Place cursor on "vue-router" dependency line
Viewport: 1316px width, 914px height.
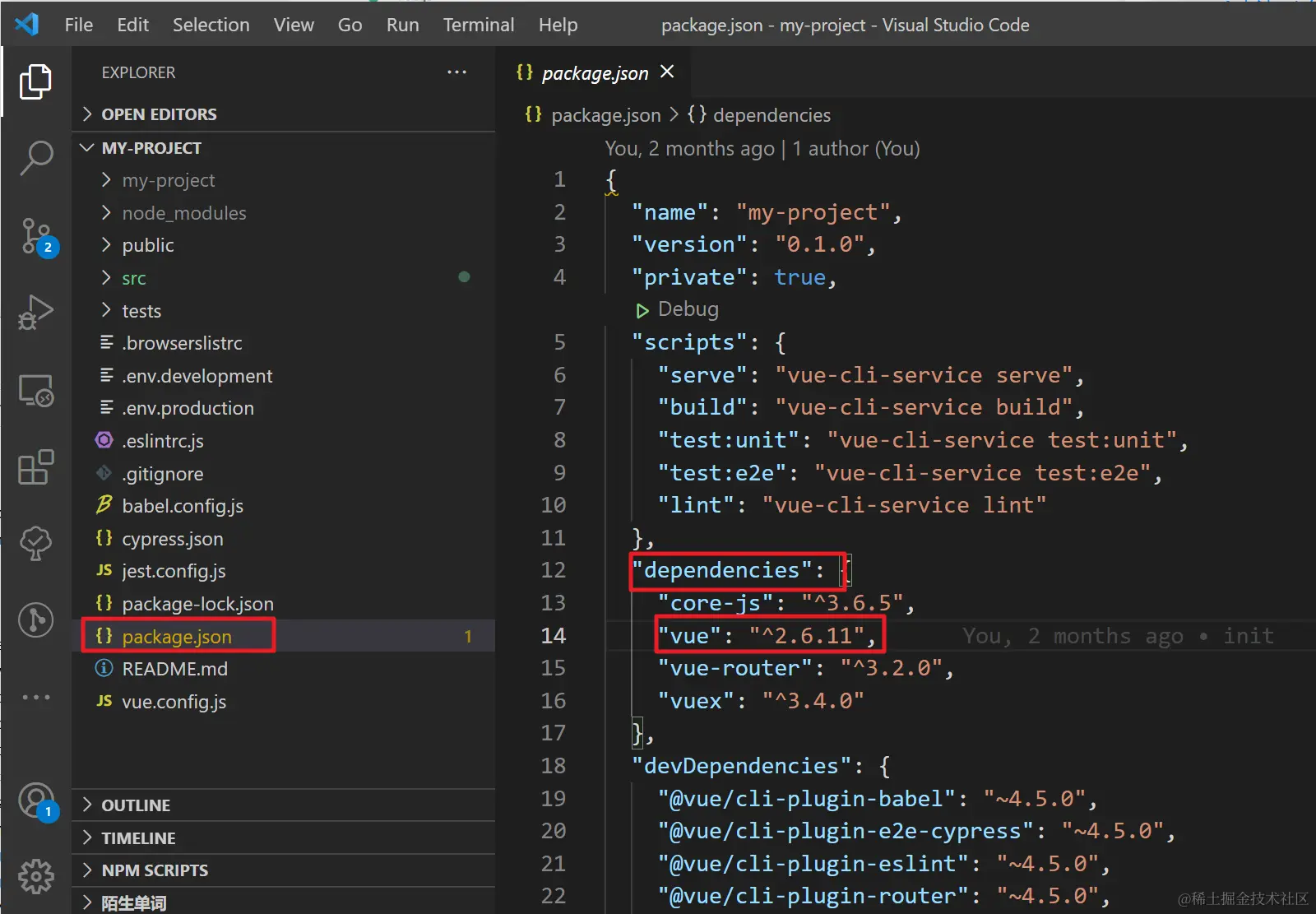pyautogui.click(x=806, y=668)
